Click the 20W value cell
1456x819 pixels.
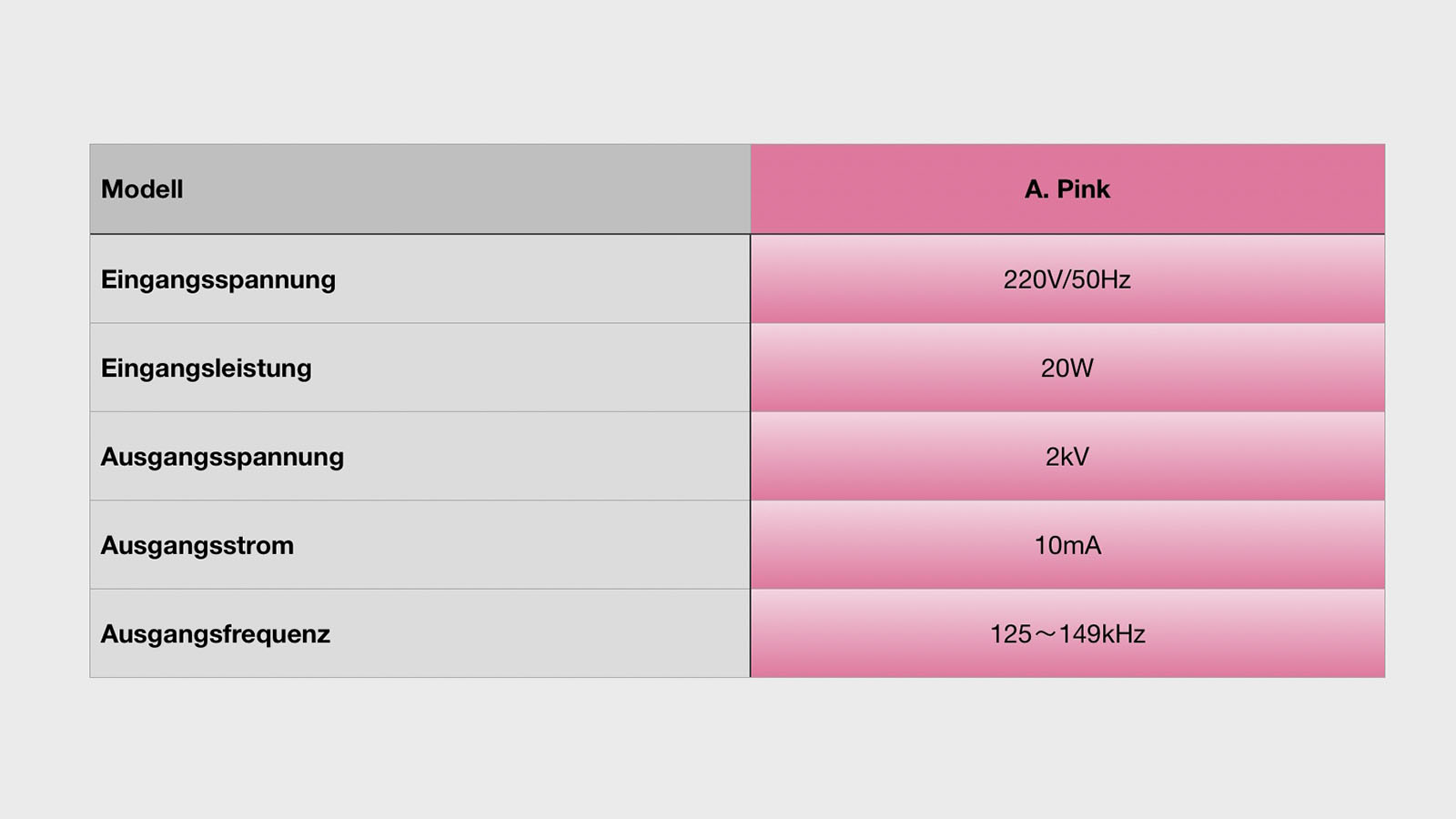1067,368
